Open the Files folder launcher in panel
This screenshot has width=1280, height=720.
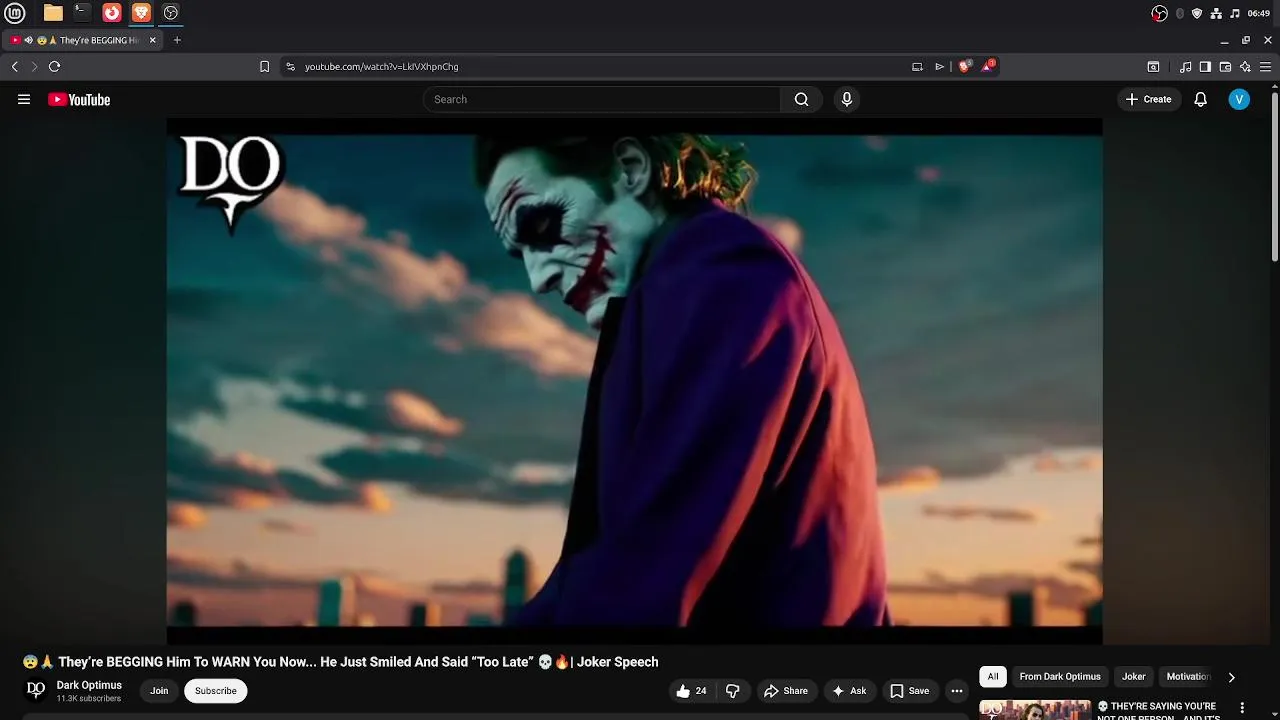53,13
